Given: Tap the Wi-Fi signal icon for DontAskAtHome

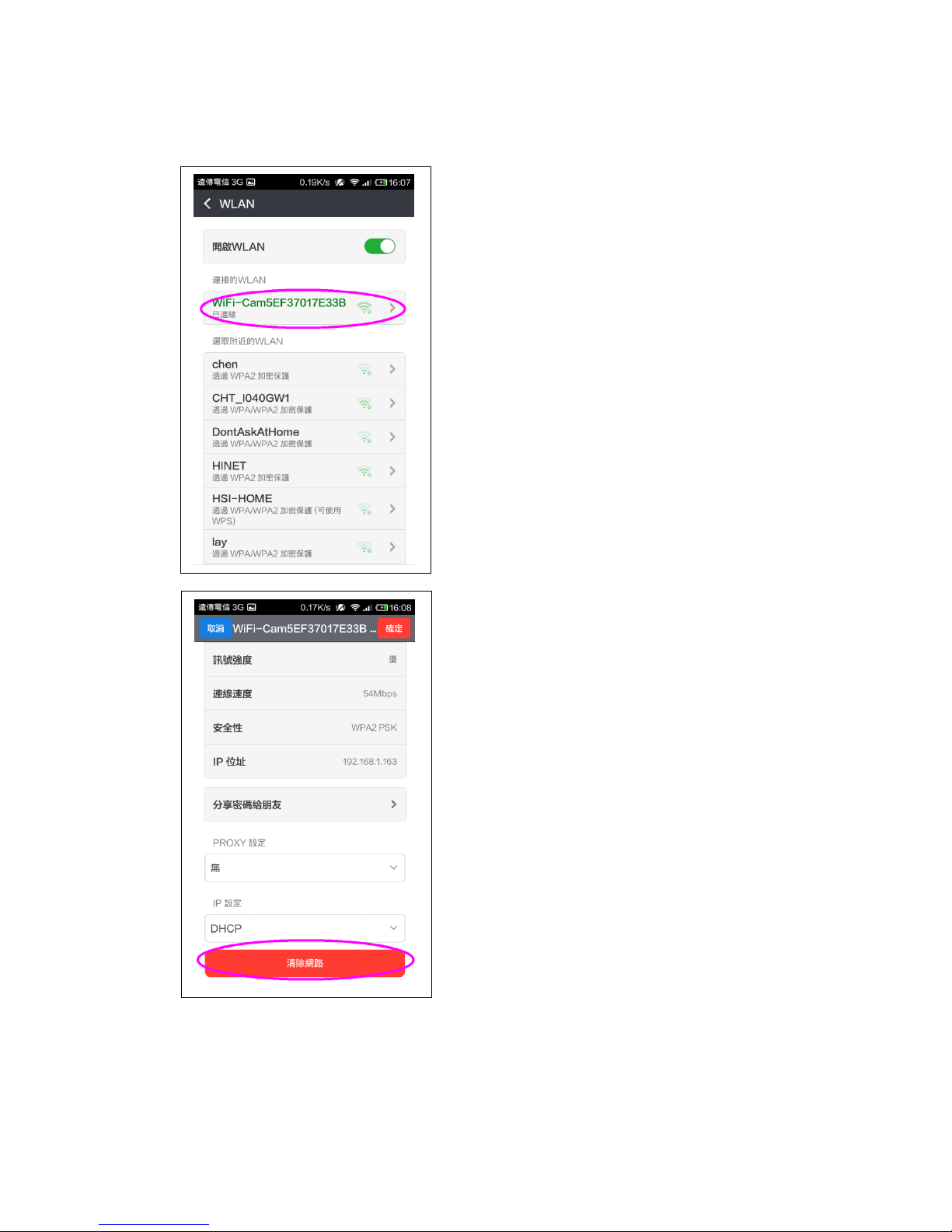Looking at the screenshot, I should [x=364, y=437].
